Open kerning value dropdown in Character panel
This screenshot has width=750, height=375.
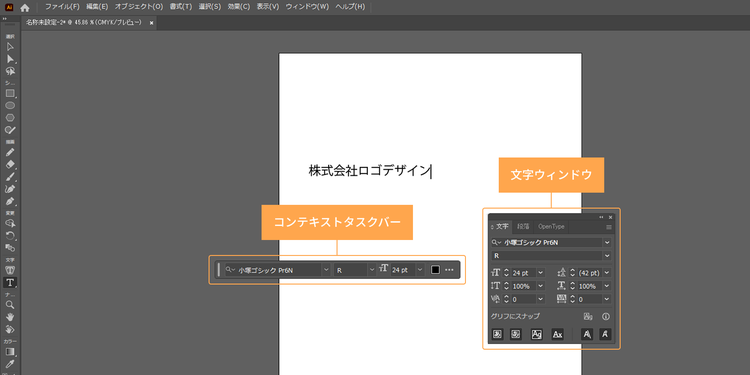coord(540,299)
